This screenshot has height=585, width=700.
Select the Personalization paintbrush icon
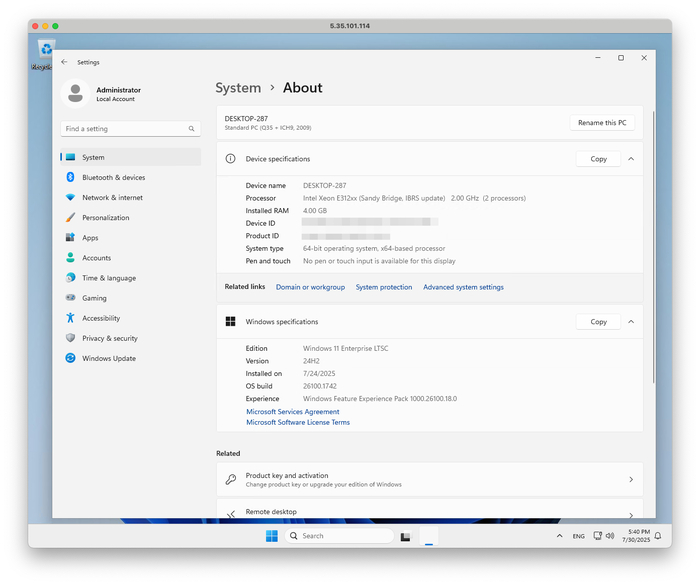[x=70, y=217]
